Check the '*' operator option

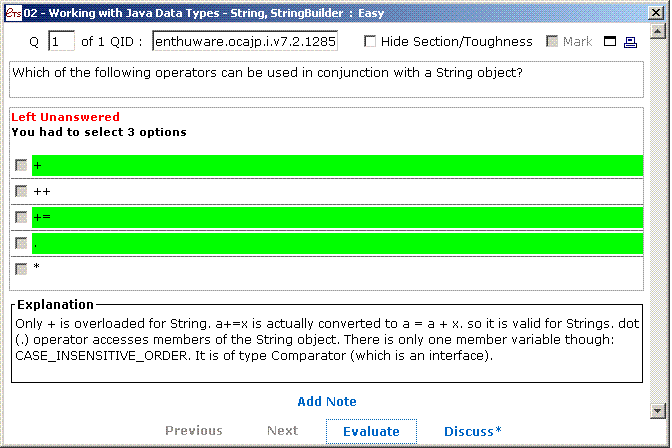point(21,269)
